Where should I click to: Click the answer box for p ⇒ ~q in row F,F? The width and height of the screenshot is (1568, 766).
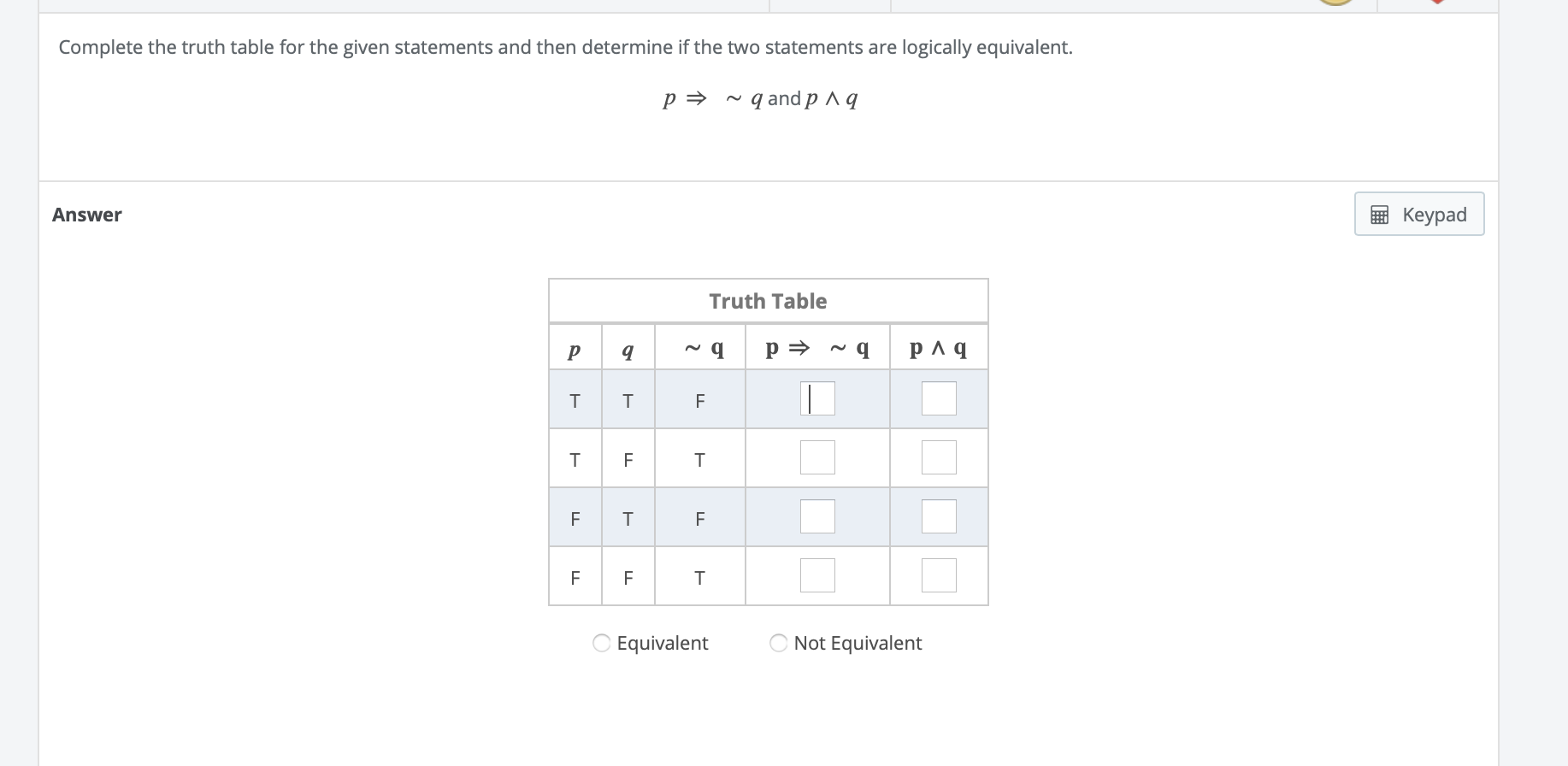pyautogui.click(x=816, y=575)
